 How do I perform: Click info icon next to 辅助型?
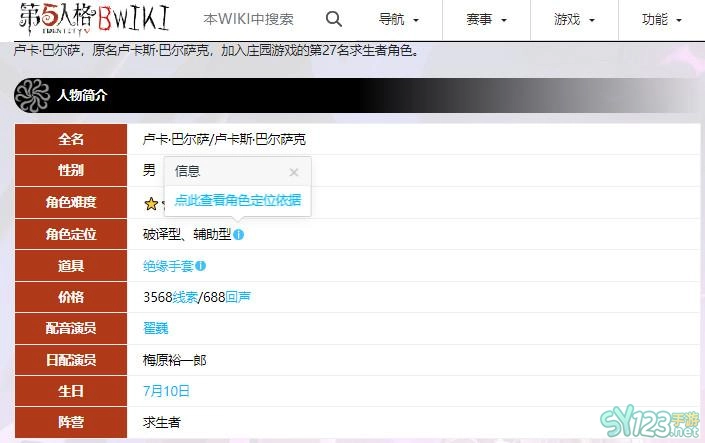coord(238,234)
